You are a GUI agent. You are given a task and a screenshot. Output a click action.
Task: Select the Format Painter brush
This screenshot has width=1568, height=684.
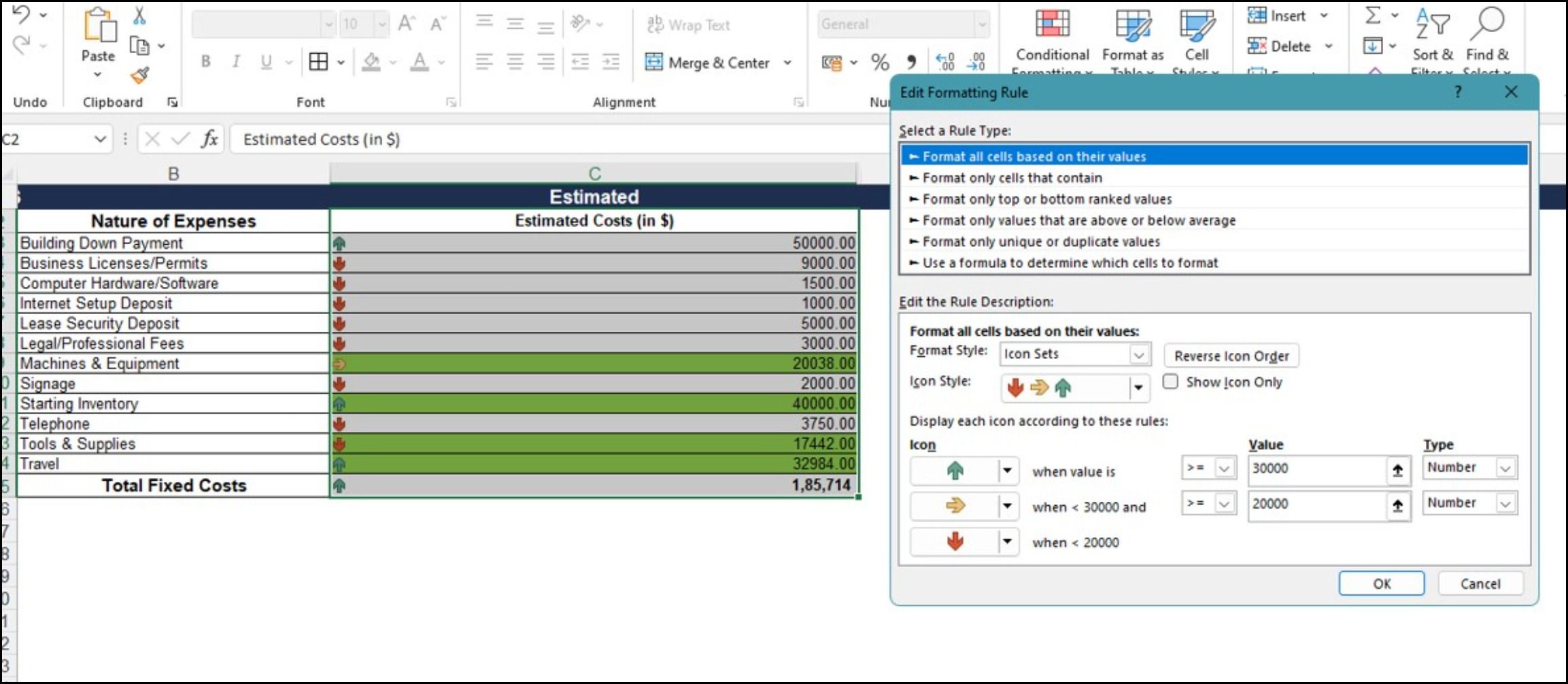coord(140,75)
